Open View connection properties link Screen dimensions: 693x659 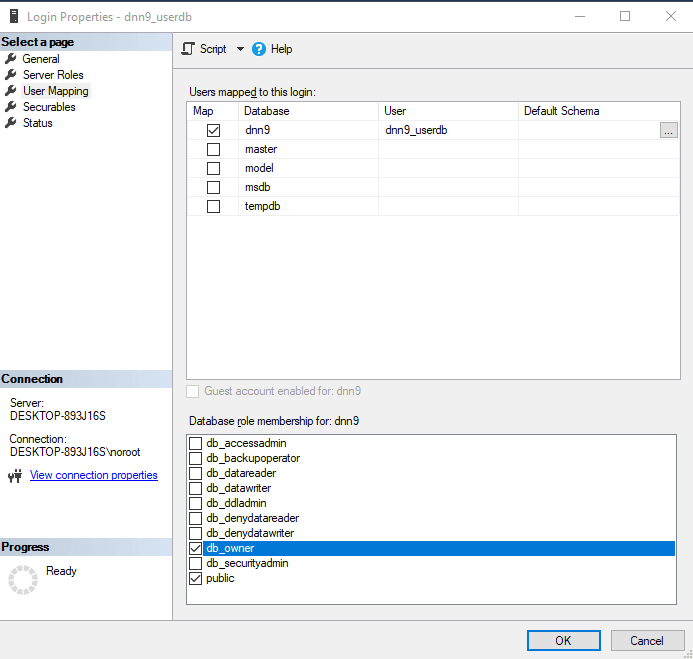pos(93,475)
